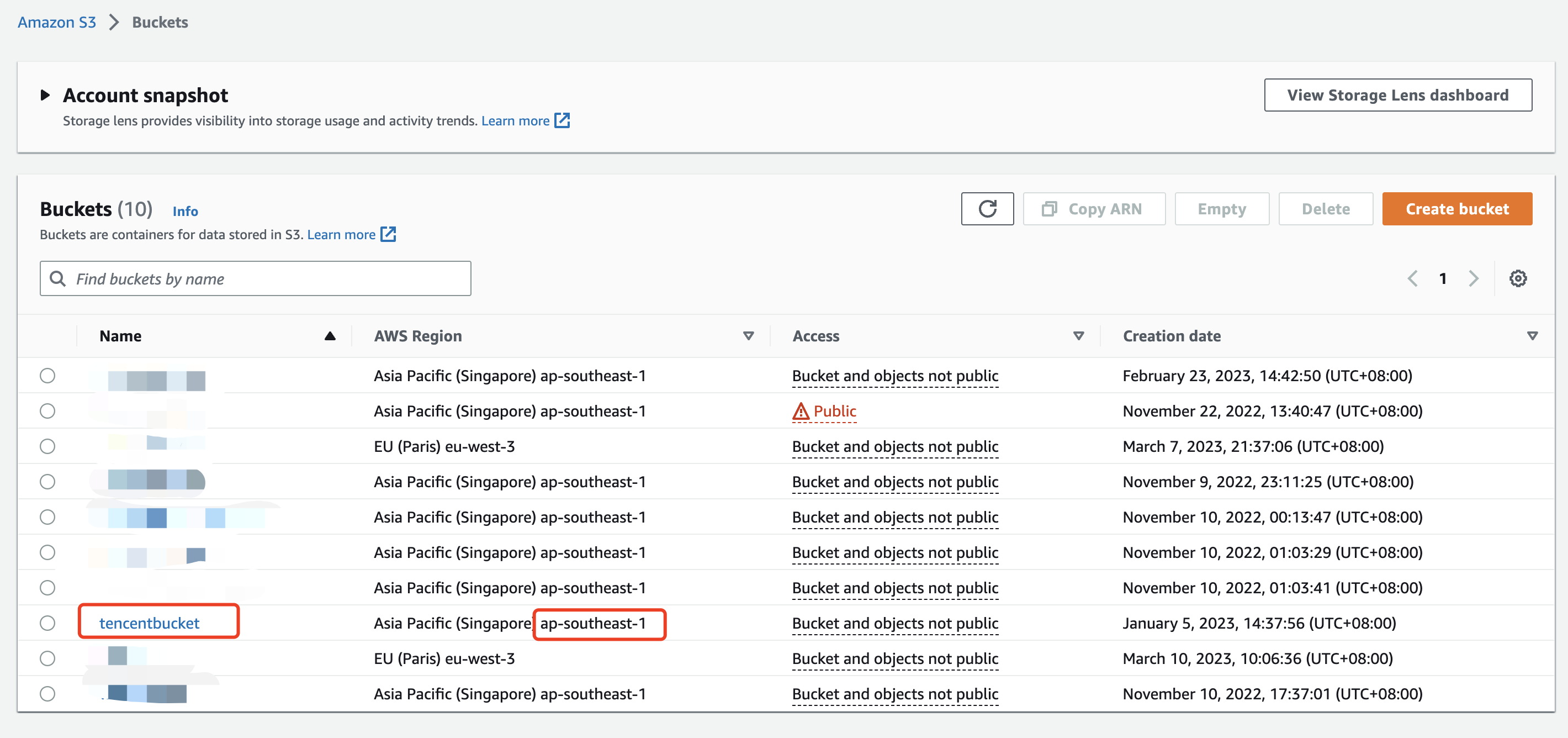The image size is (1568, 738).
Task: Click external link icon beside Buckets Learn more
Action: (388, 234)
